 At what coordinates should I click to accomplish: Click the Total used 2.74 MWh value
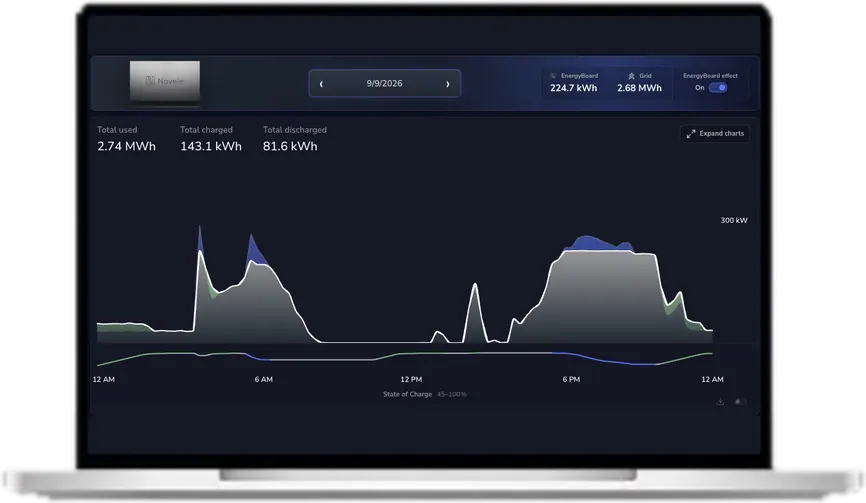[126, 146]
